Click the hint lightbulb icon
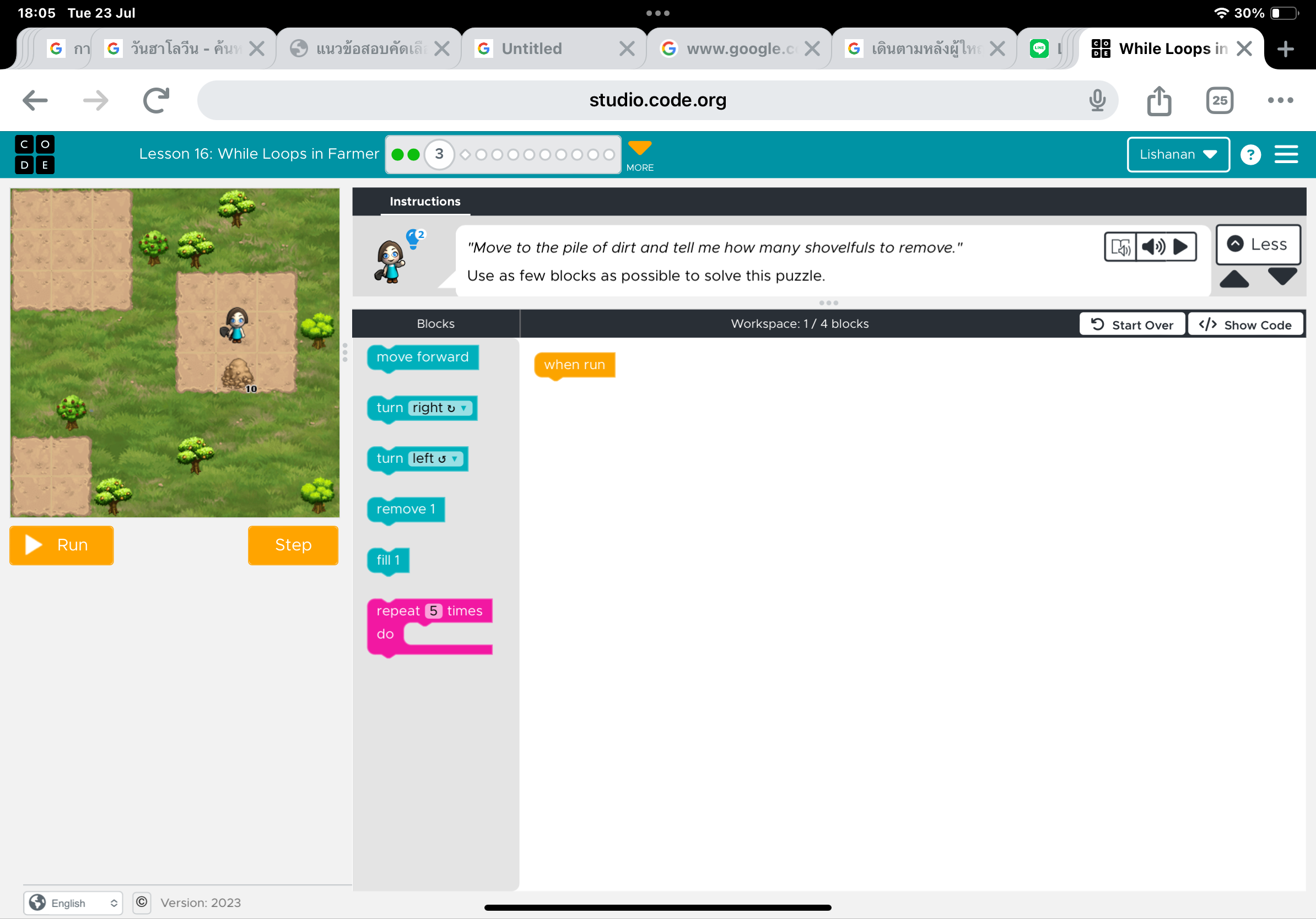Image resolution: width=1316 pixels, height=919 pixels. tap(414, 239)
